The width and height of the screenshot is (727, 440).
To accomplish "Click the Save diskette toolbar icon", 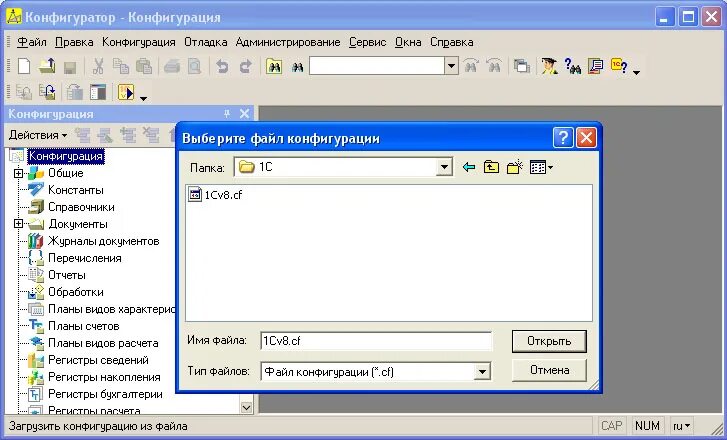I will point(70,67).
